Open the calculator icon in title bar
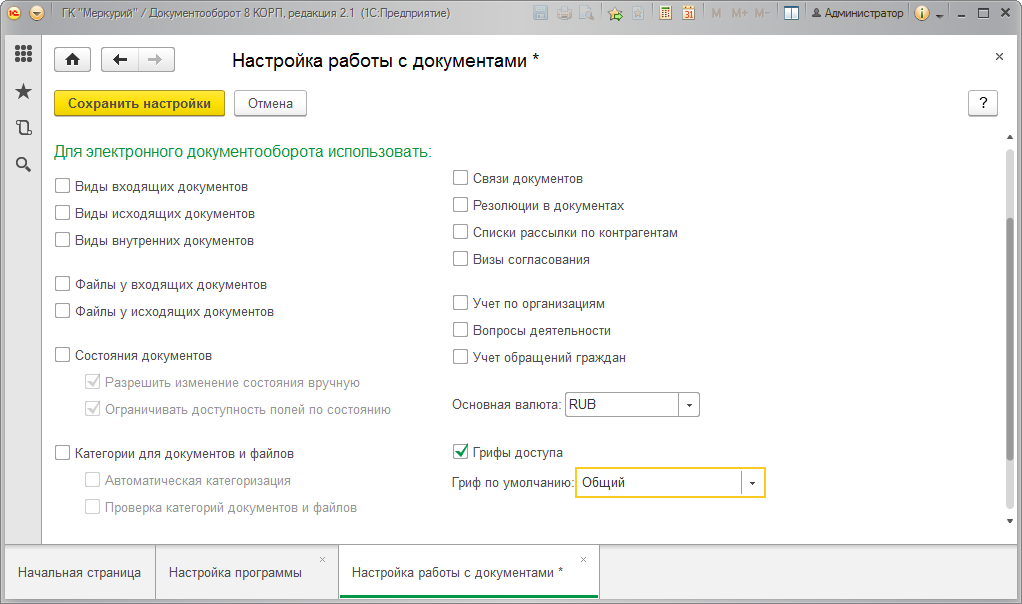The height and width of the screenshot is (604, 1022). pyautogui.click(x=665, y=13)
